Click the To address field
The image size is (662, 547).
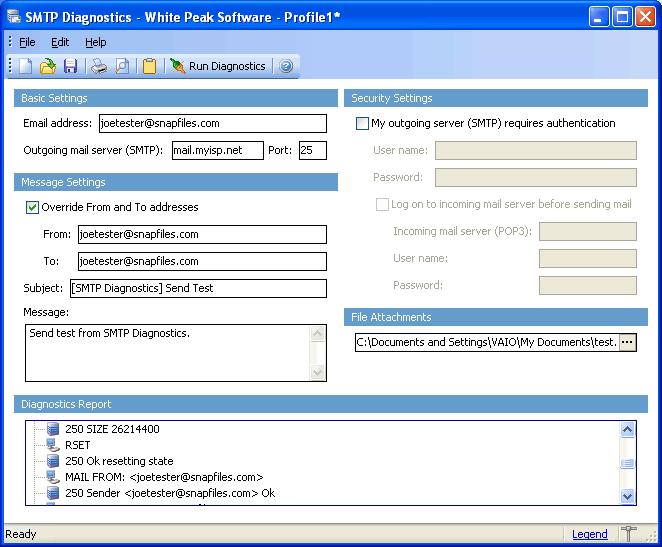click(202, 262)
